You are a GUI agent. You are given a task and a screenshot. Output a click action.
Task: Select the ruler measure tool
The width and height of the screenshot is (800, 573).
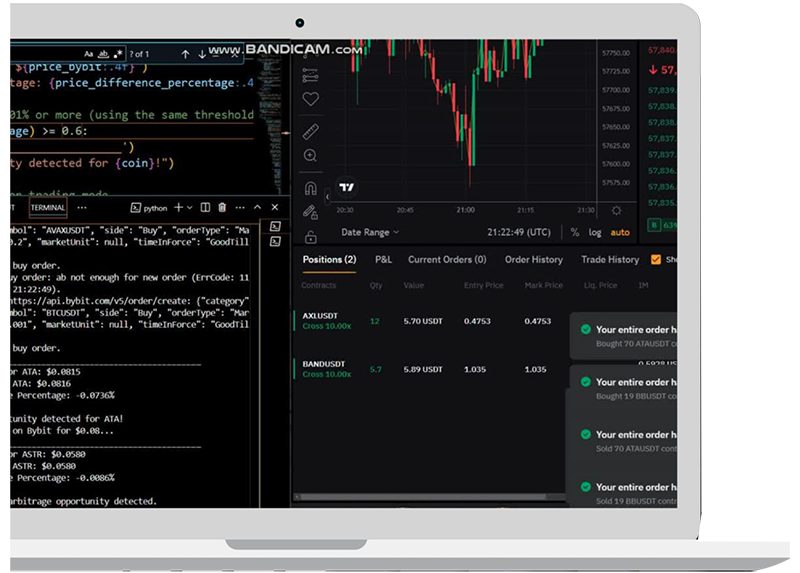point(310,132)
